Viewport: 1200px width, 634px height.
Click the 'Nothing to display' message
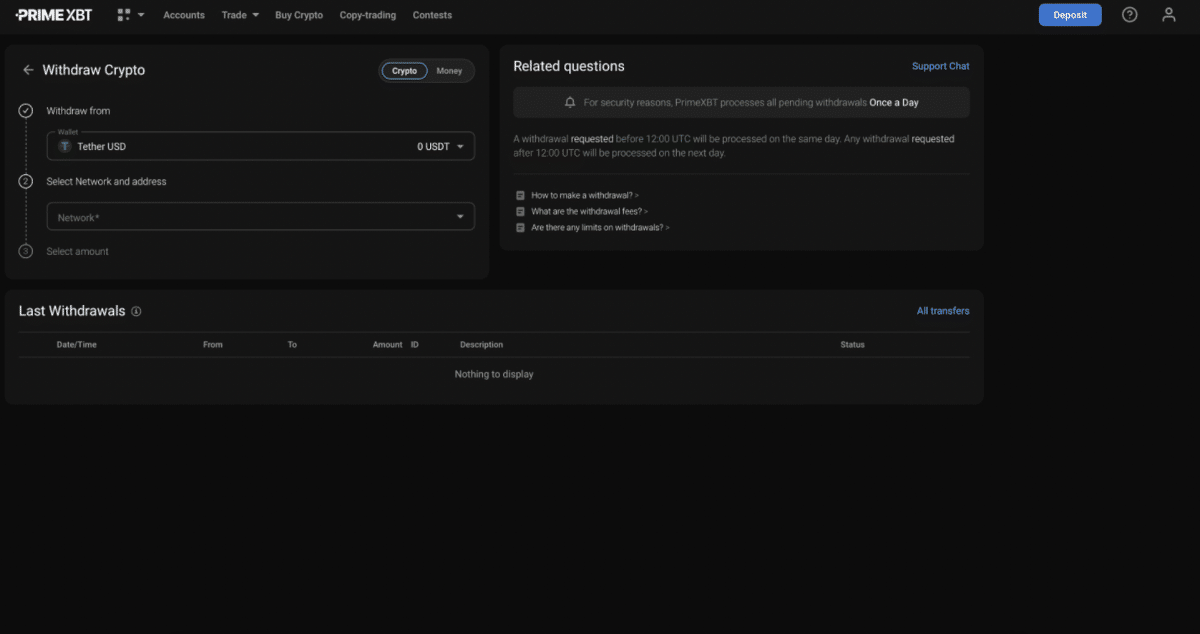494,374
